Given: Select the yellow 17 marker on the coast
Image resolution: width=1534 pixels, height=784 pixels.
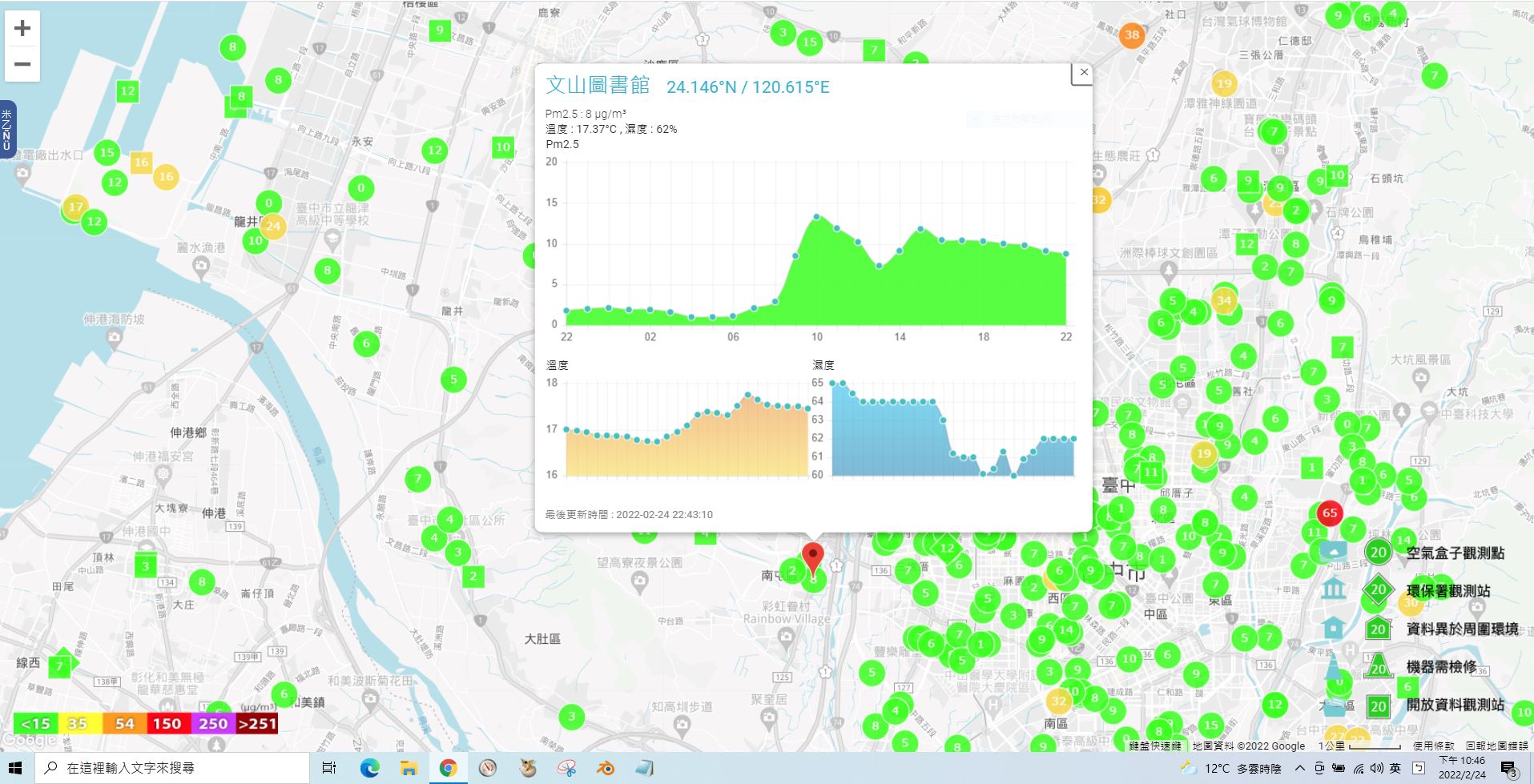Looking at the screenshot, I should (75, 207).
